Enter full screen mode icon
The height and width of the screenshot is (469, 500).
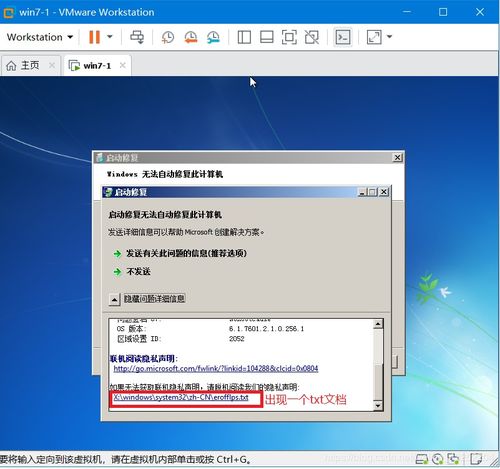[289, 37]
